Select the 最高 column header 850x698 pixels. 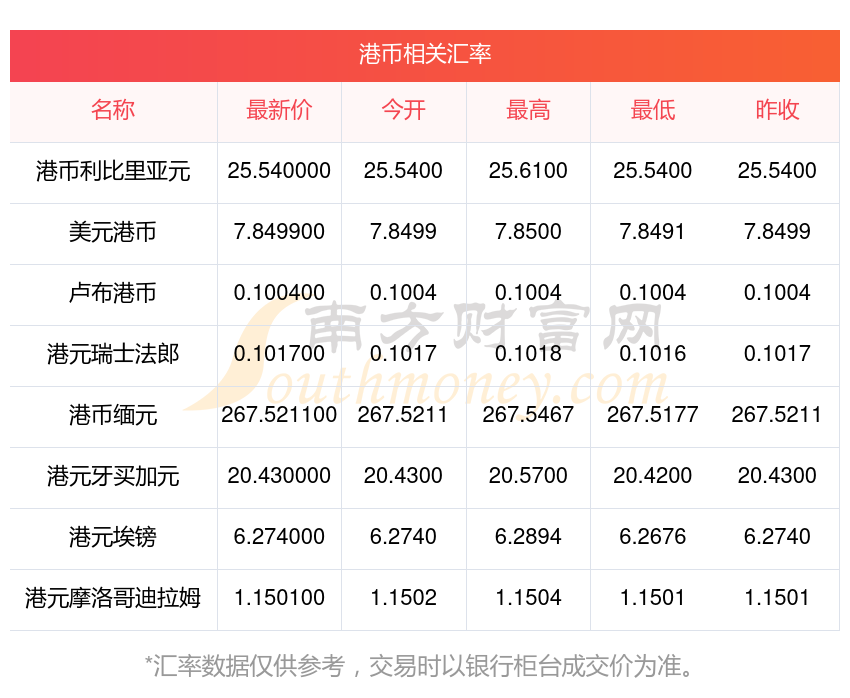click(x=528, y=110)
